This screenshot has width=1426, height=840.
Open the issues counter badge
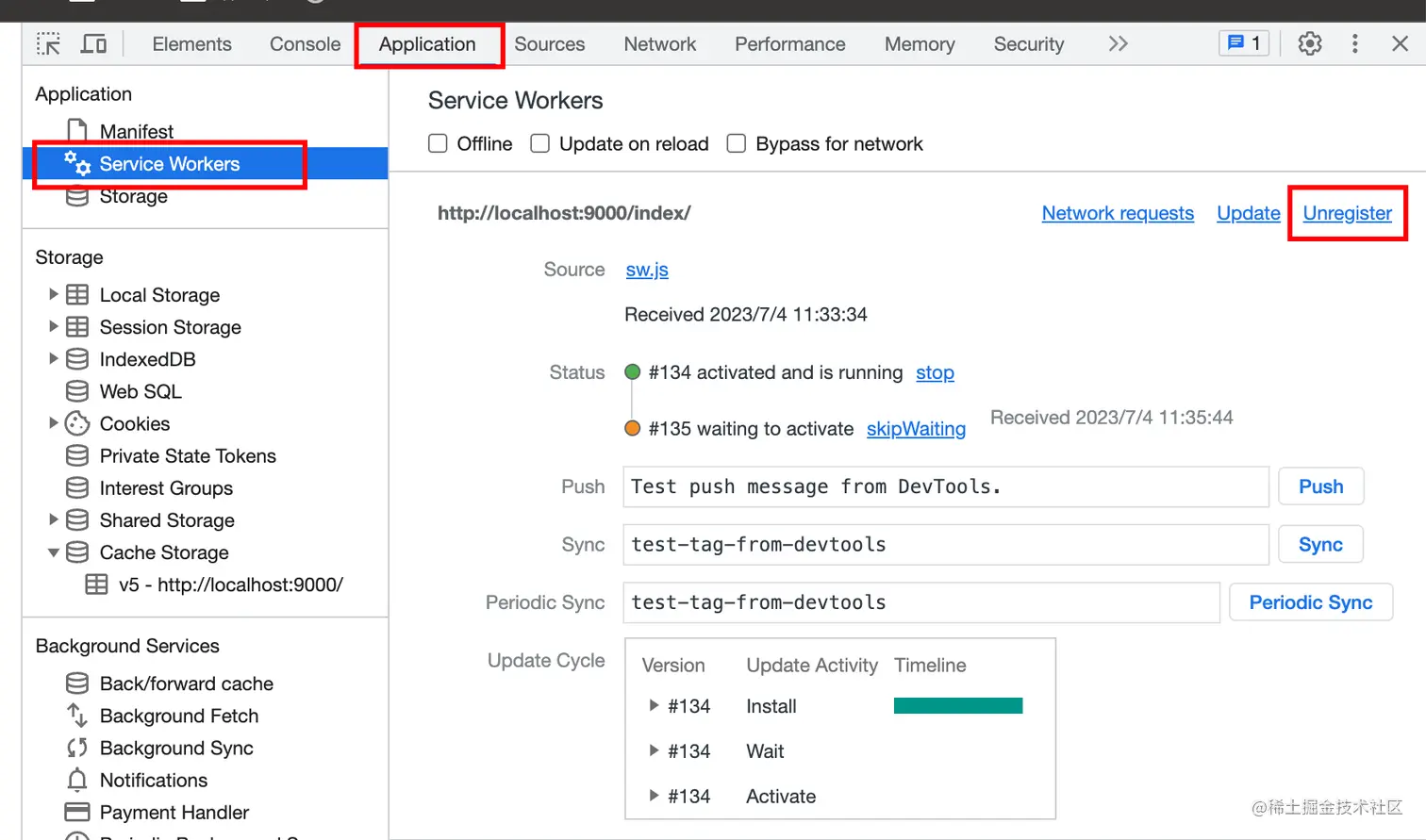(x=1244, y=43)
